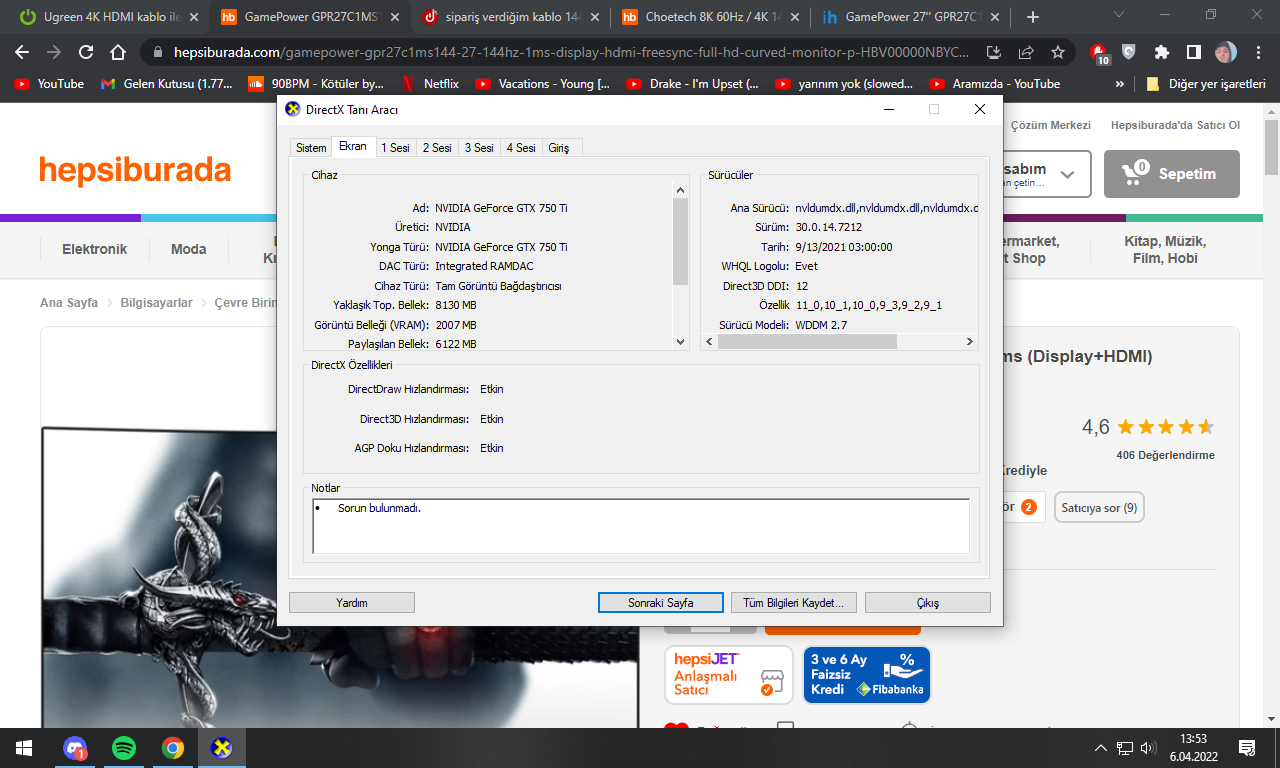Expand the bookmarks overflow chevron
The height and width of the screenshot is (768, 1280).
pyautogui.click(x=1119, y=84)
